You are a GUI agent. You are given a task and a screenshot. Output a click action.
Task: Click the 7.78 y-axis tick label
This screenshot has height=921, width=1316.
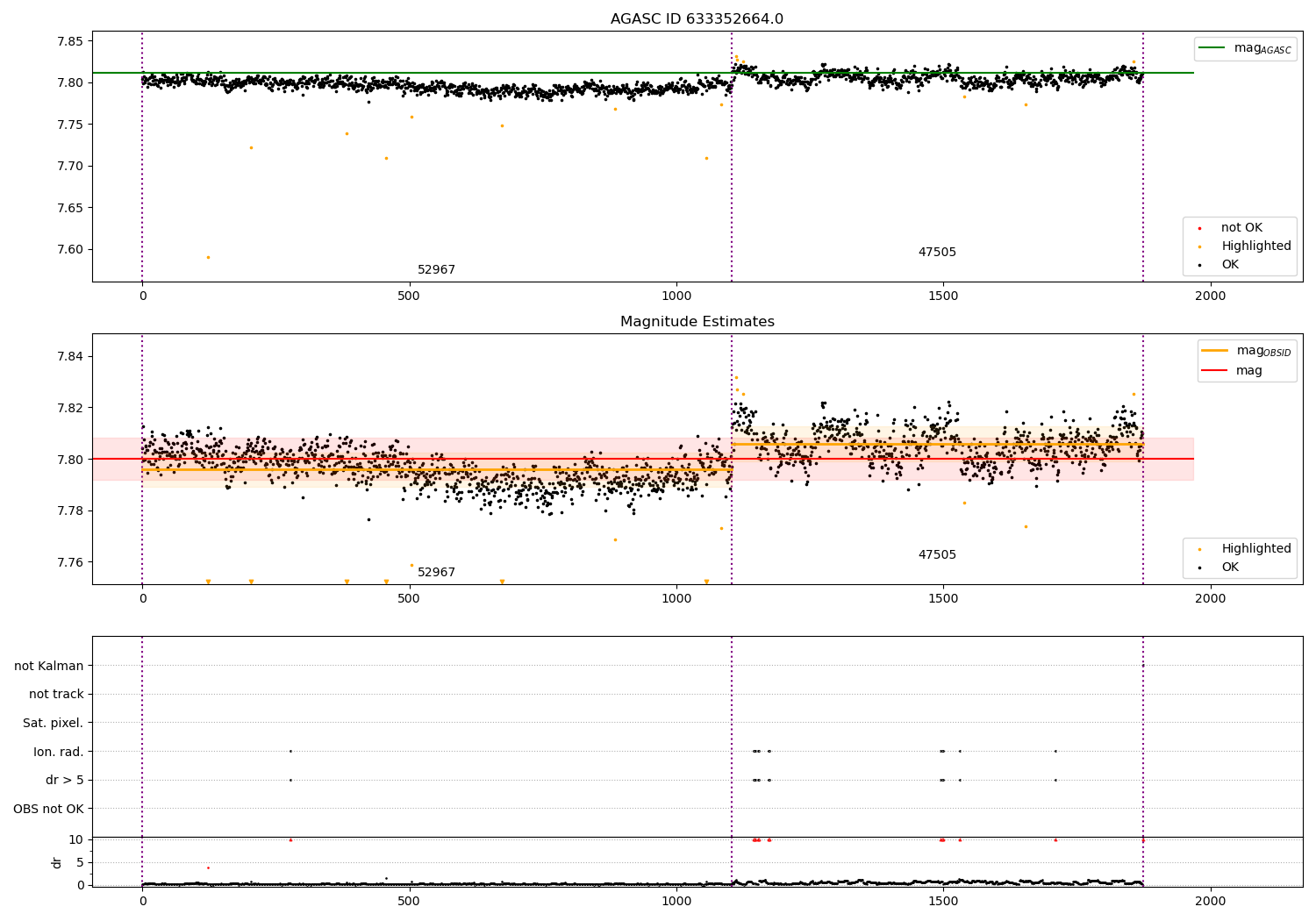tap(69, 510)
